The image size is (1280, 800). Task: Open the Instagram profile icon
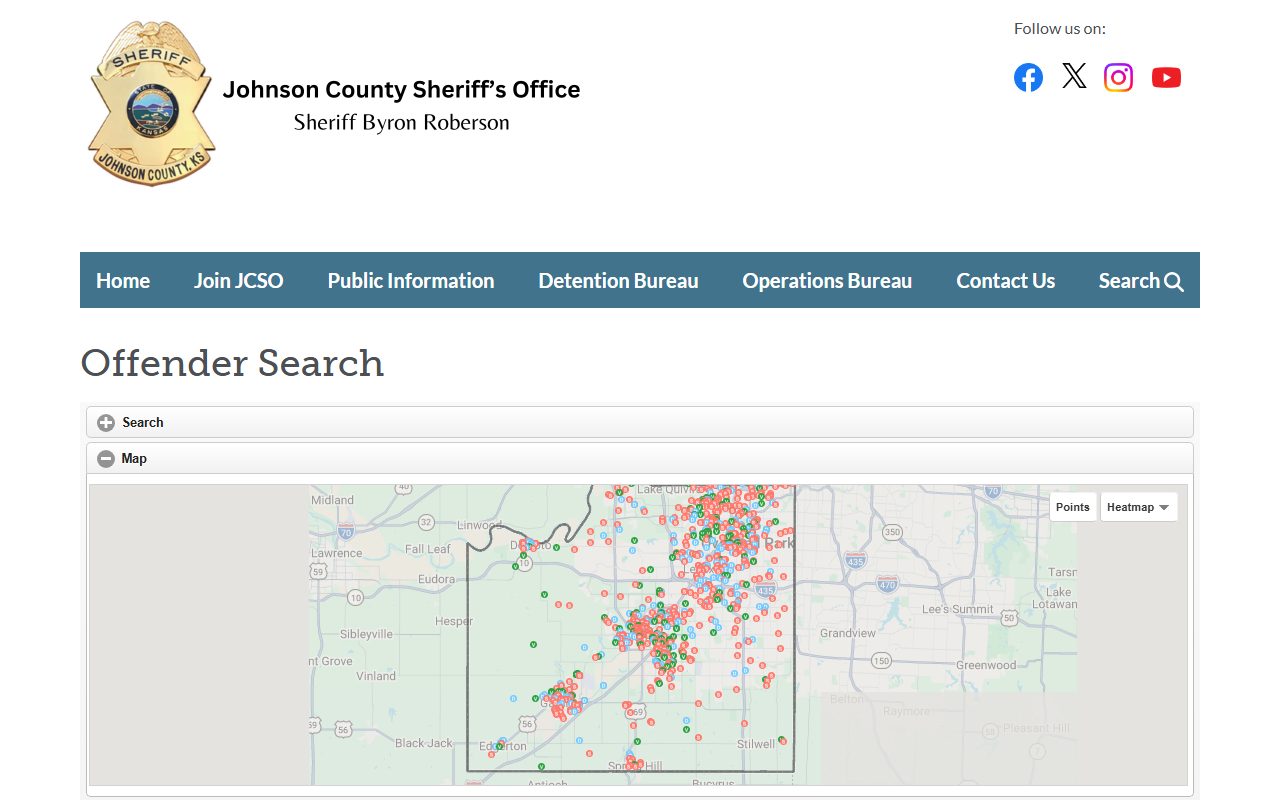[1118, 77]
